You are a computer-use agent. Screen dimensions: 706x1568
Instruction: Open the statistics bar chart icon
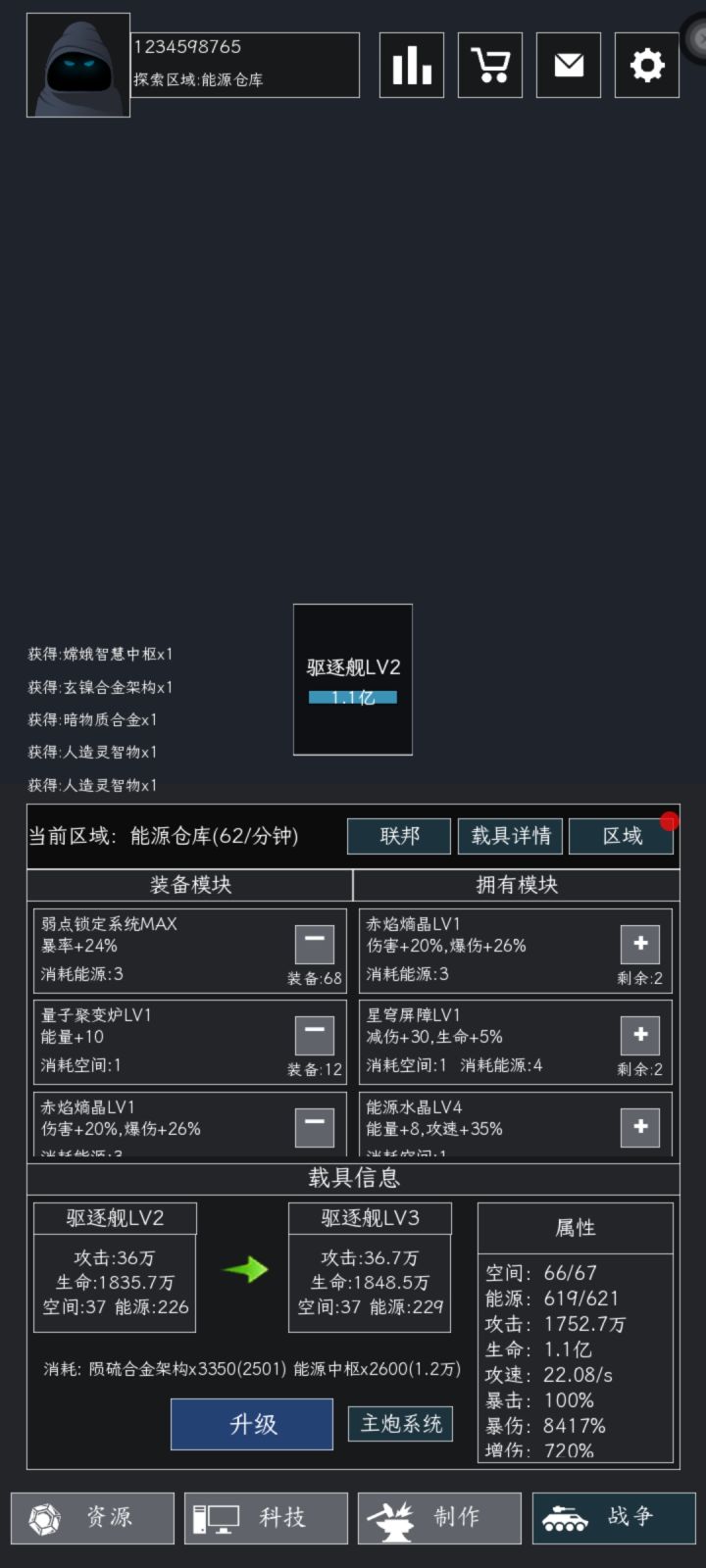pos(412,65)
